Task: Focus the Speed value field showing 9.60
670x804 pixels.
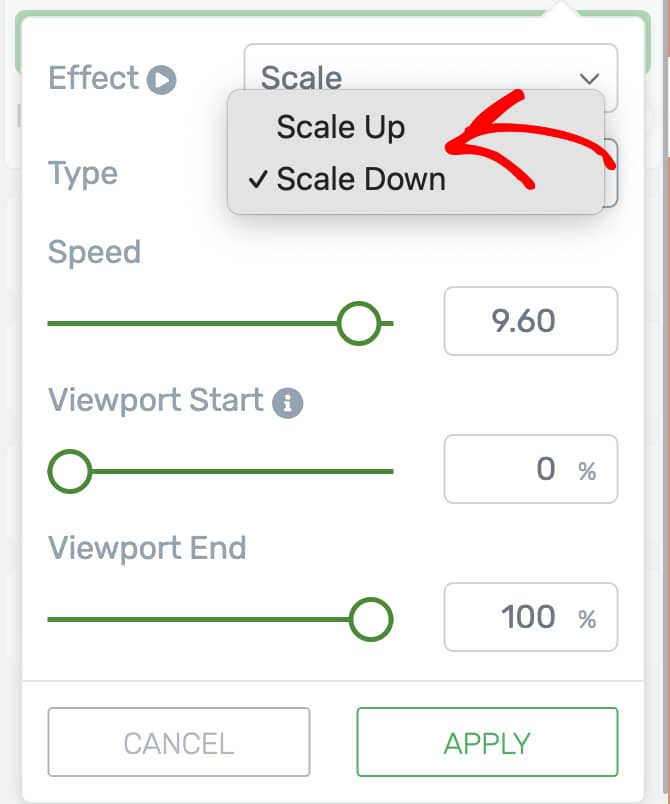Action: click(531, 321)
